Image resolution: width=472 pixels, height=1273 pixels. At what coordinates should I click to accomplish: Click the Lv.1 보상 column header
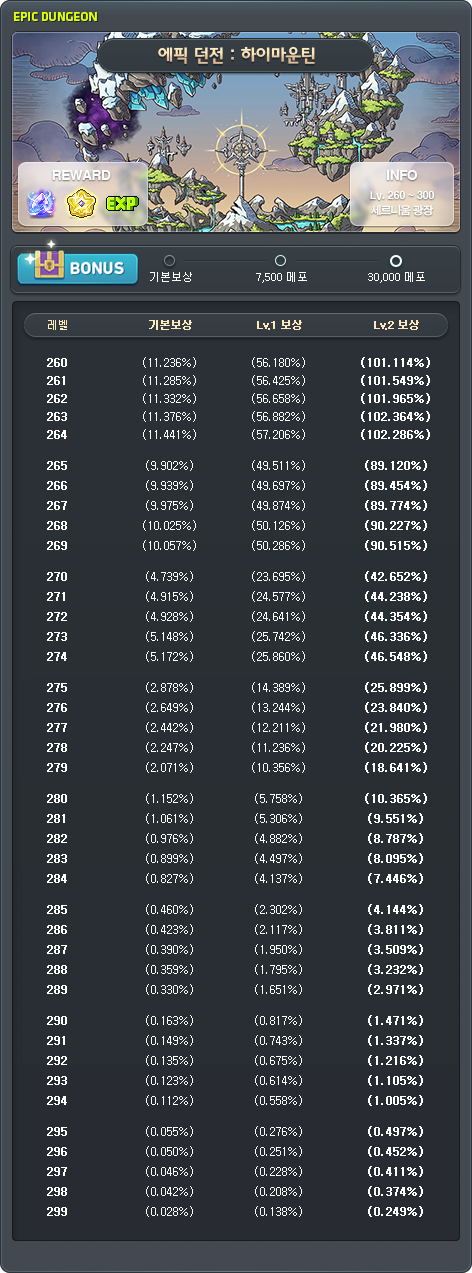279,326
